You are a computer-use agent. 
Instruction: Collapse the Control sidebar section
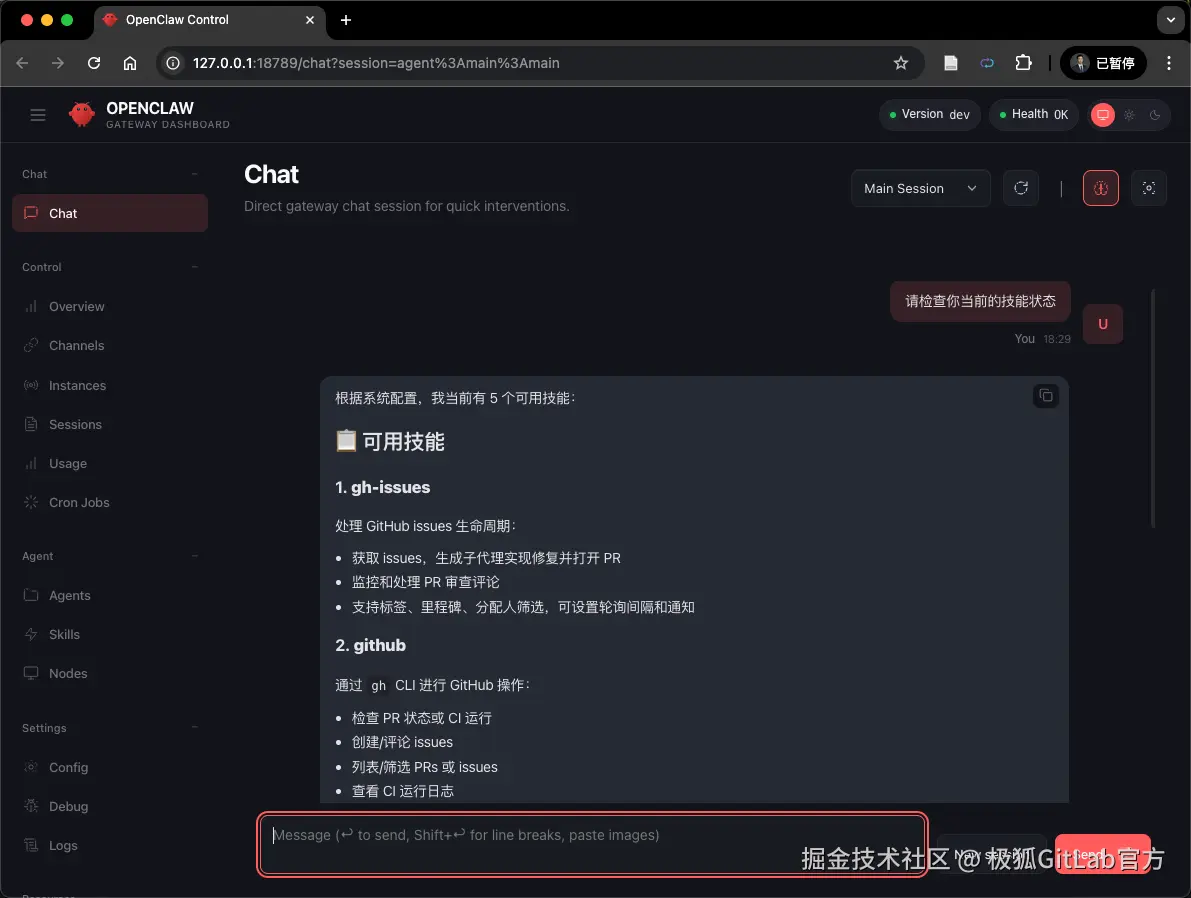click(x=110, y=267)
